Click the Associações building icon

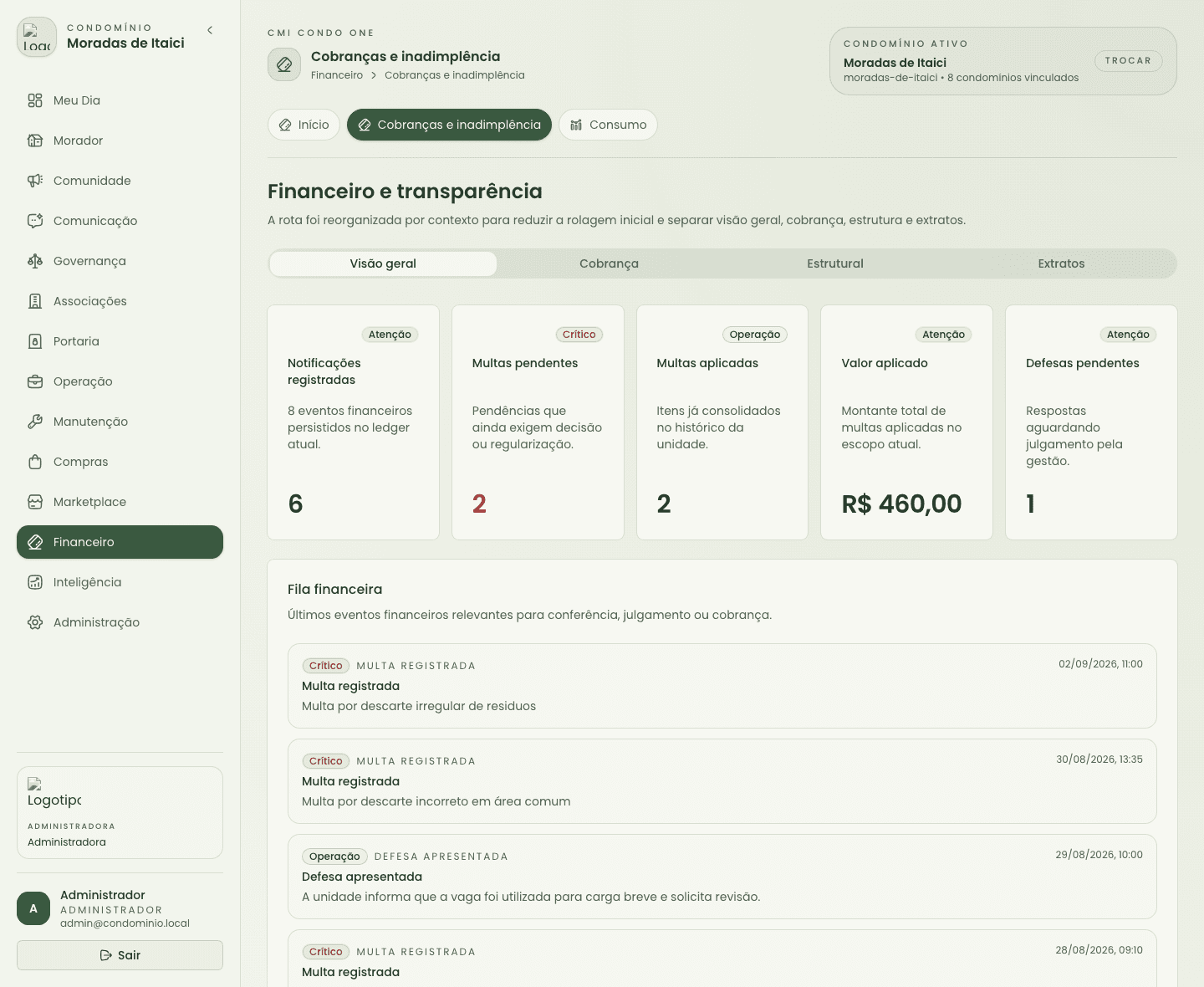pos(35,301)
